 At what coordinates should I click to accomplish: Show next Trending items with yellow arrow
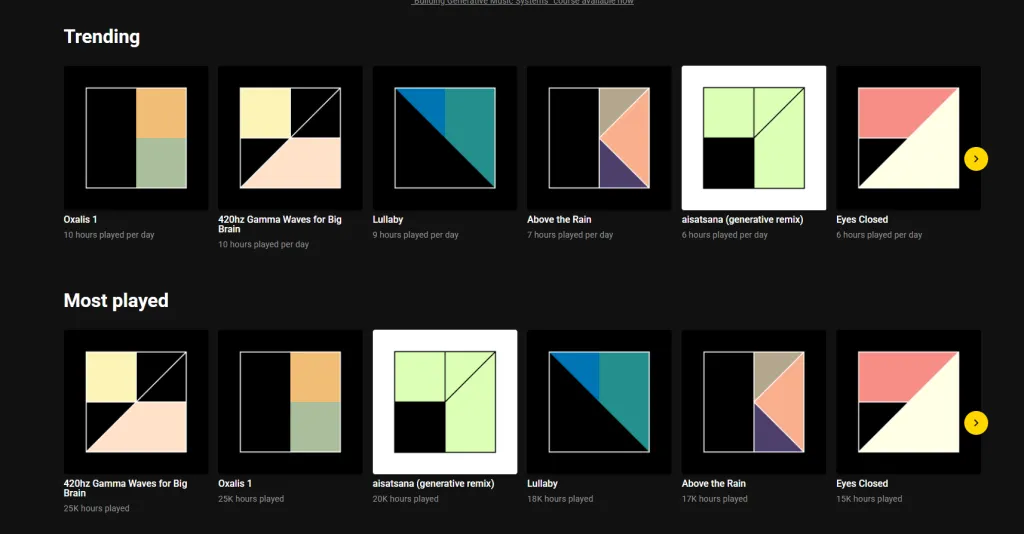976,159
